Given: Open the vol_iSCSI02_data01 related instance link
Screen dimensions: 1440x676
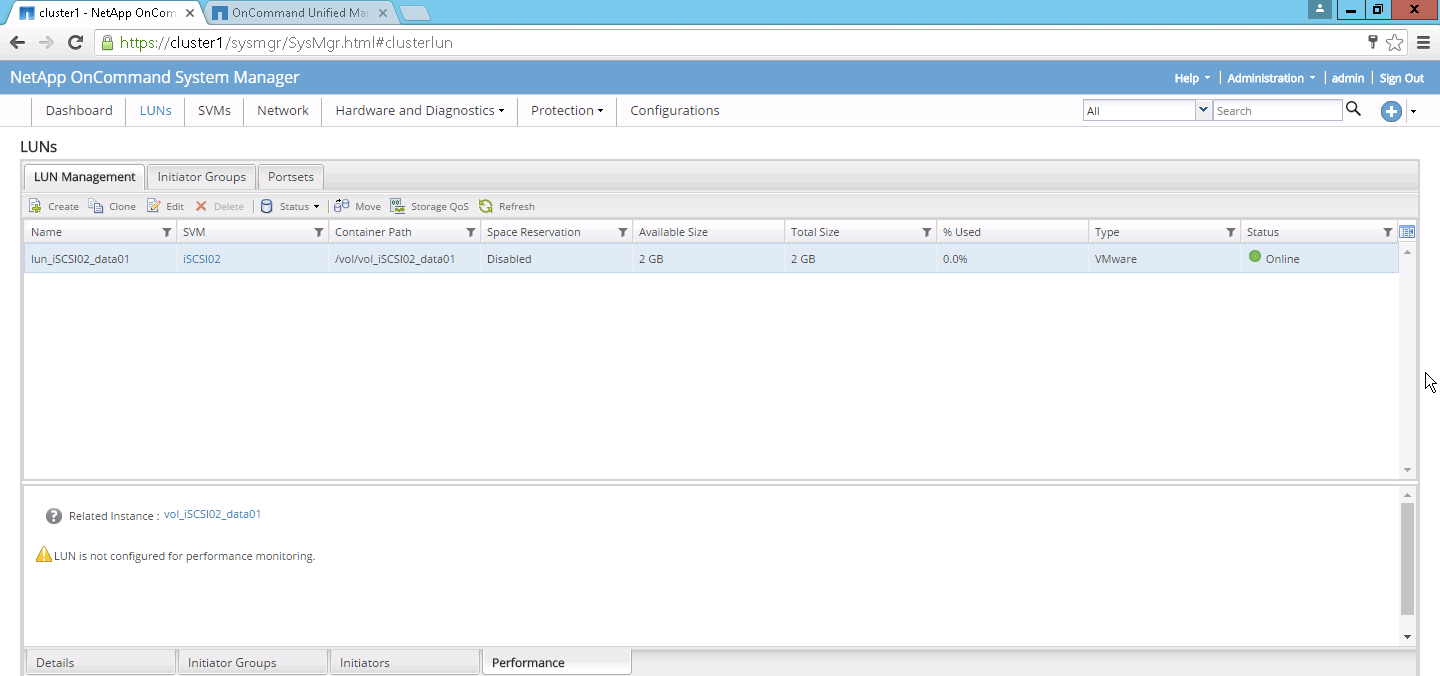Looking at the screenshot, I should coord(212,514).
